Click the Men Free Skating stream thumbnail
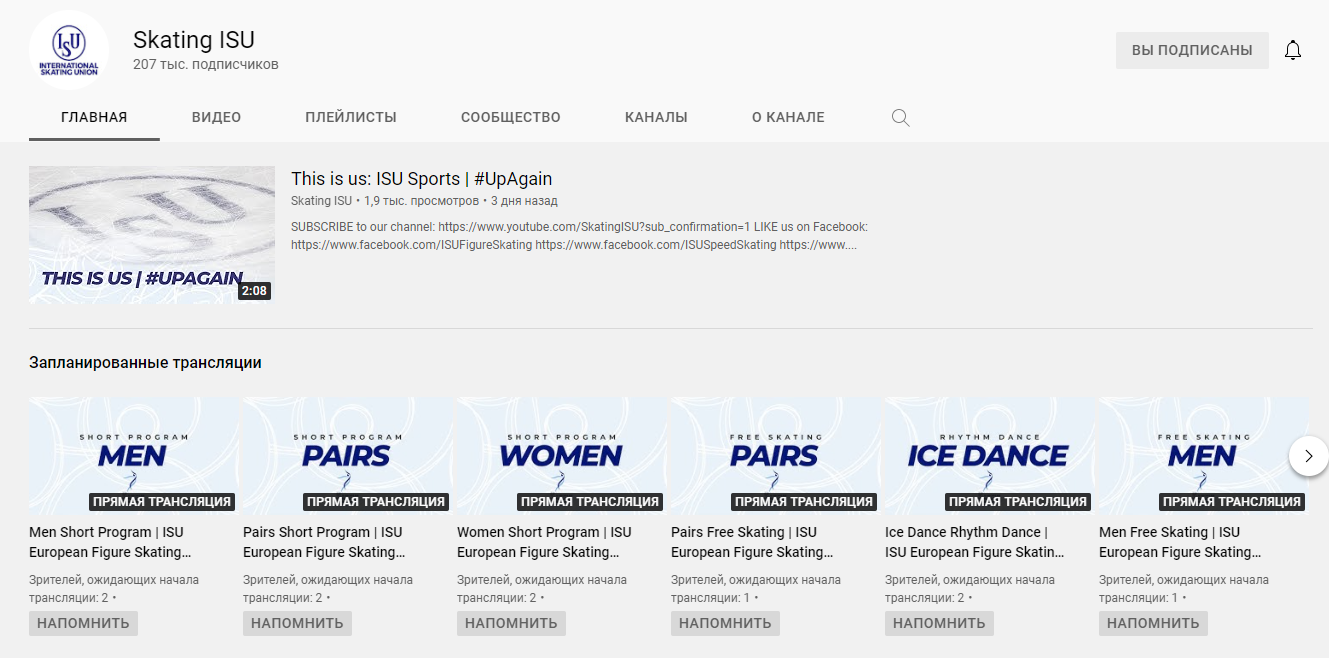Viewport: 1329px width, 658px height. coord(1202,456)
